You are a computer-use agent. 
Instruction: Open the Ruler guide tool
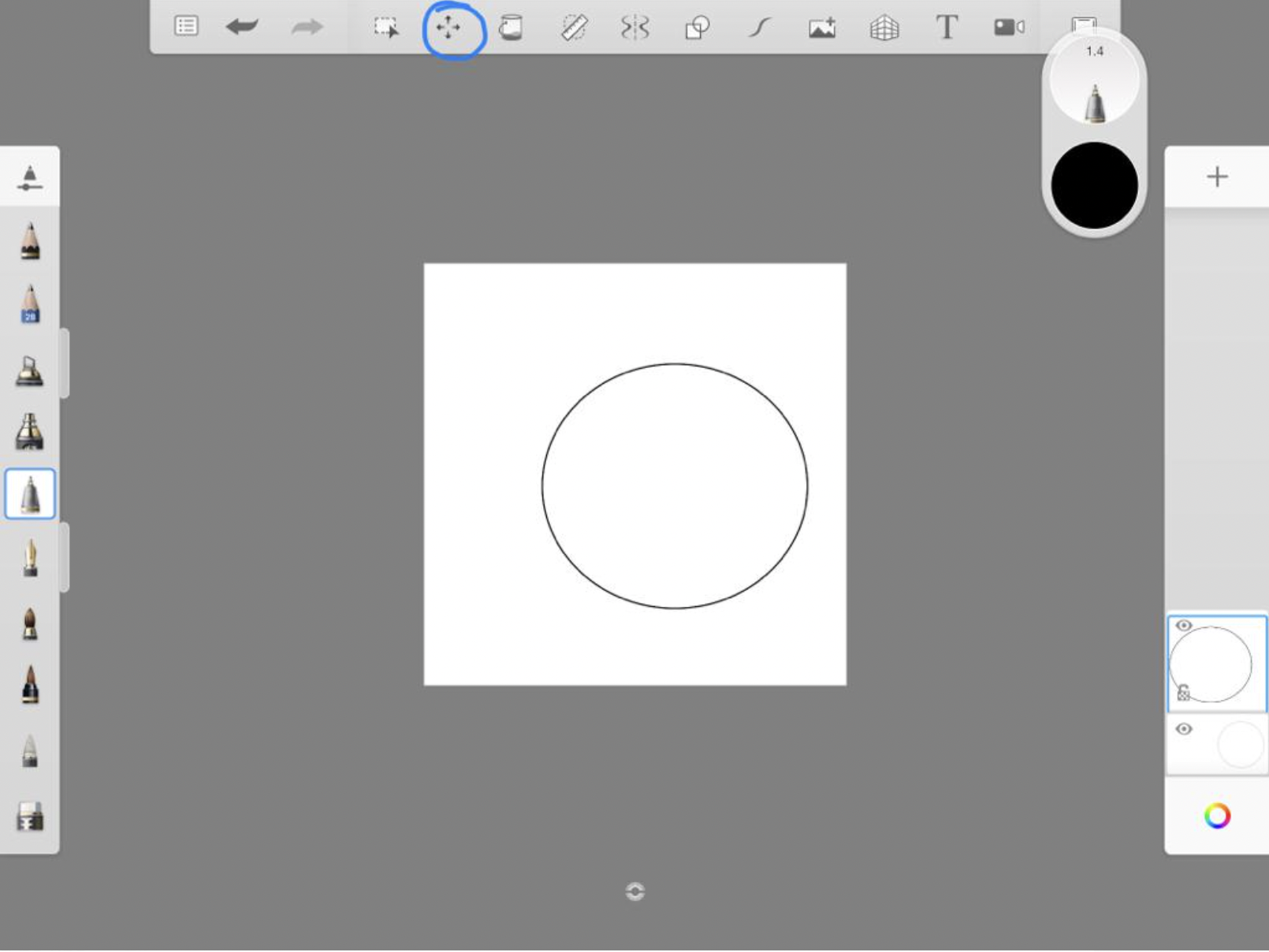(574, 28)
